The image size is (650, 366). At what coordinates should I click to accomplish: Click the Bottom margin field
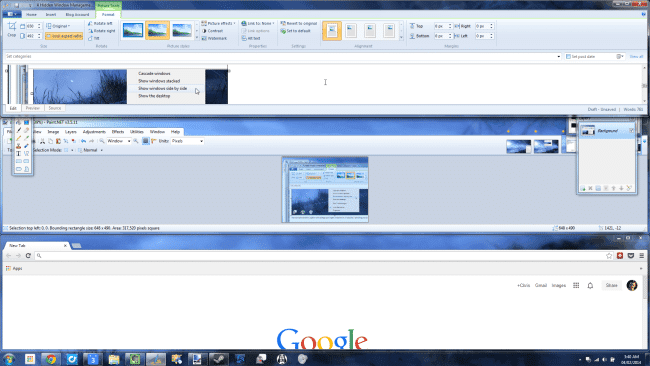443,36
